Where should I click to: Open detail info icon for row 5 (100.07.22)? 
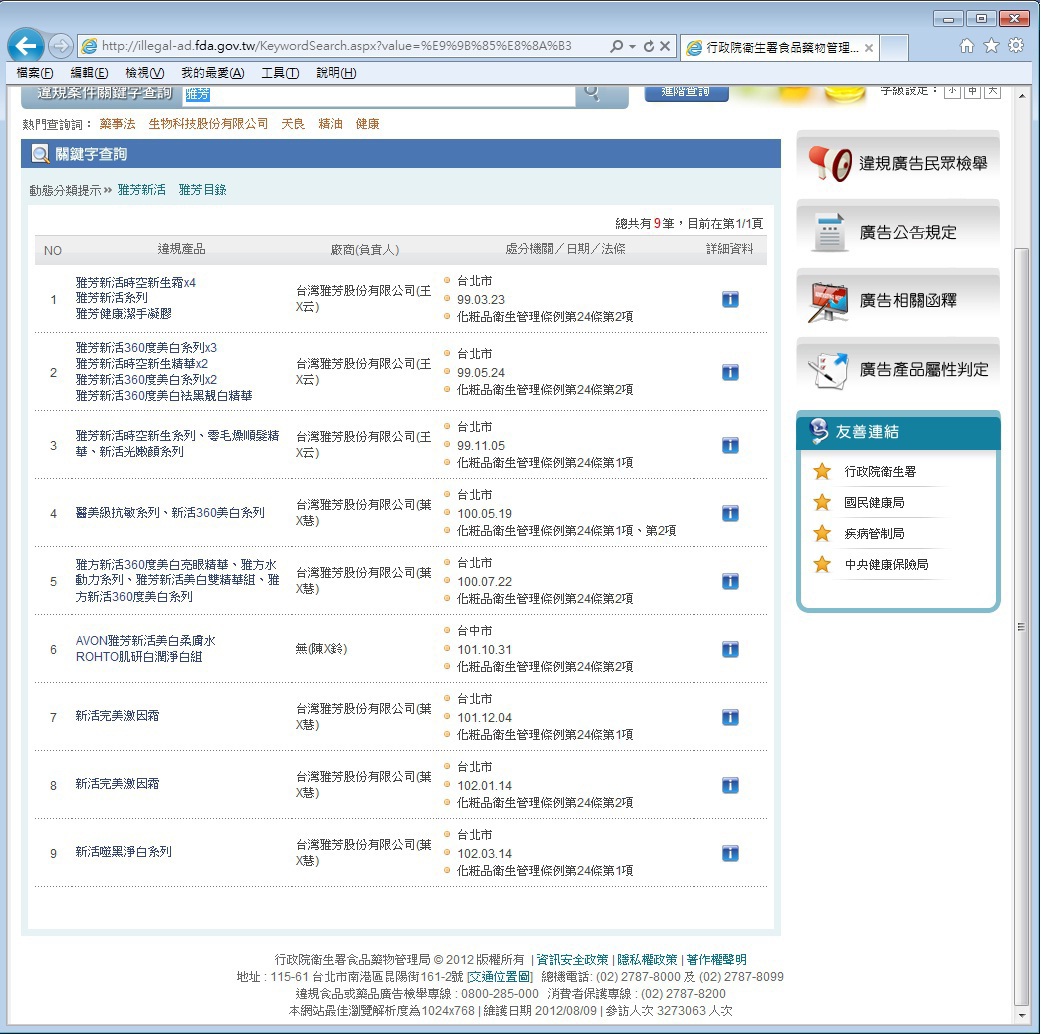(x=730, y=582)
